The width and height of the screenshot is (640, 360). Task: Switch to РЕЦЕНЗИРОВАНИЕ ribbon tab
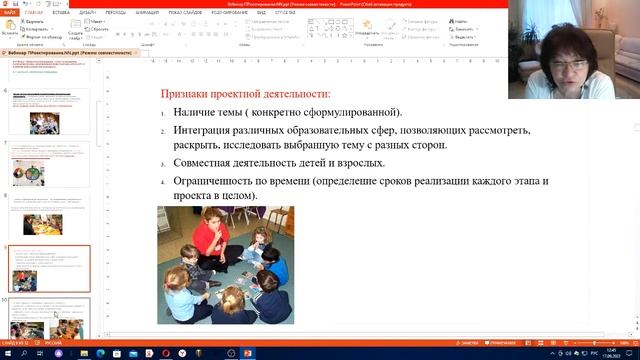(229, 13)
